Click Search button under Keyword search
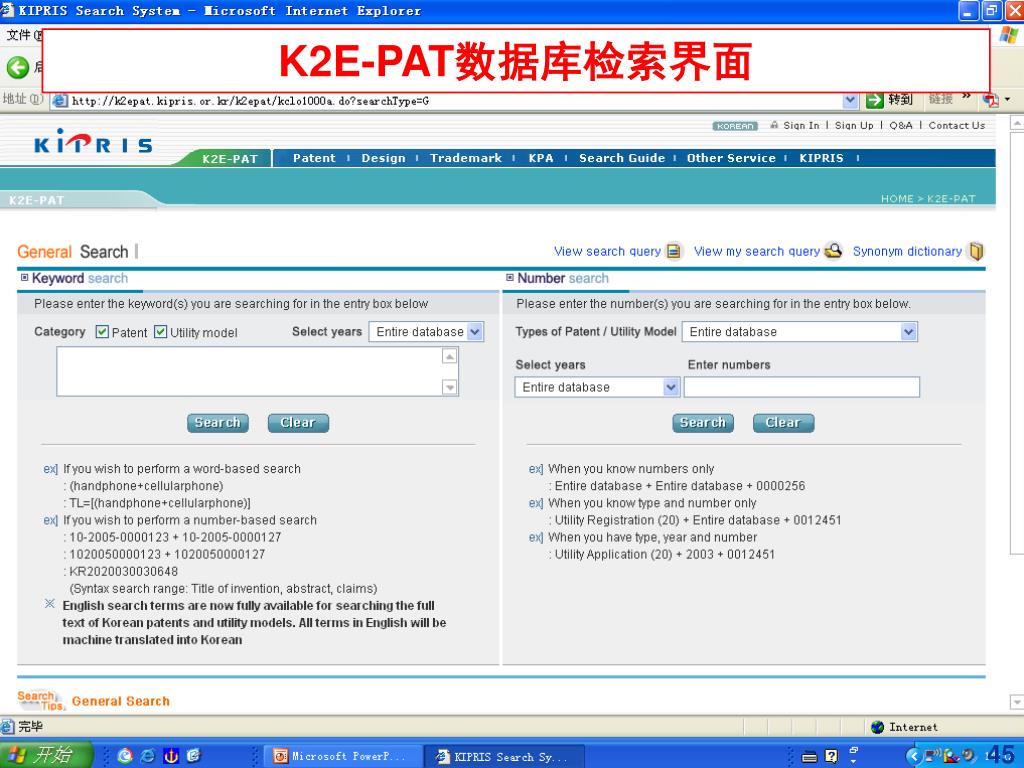This screenshot has height=768, width=1024. coord(217,423)
